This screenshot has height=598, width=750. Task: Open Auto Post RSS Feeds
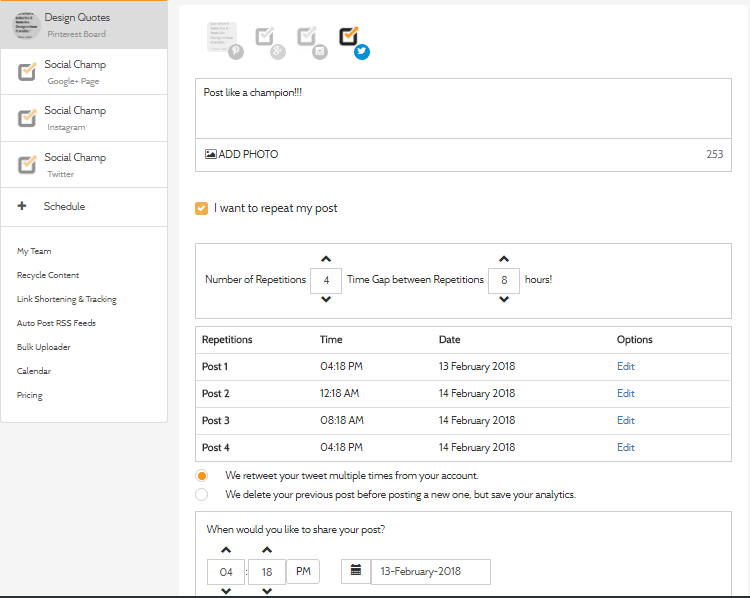pos(56,323)
